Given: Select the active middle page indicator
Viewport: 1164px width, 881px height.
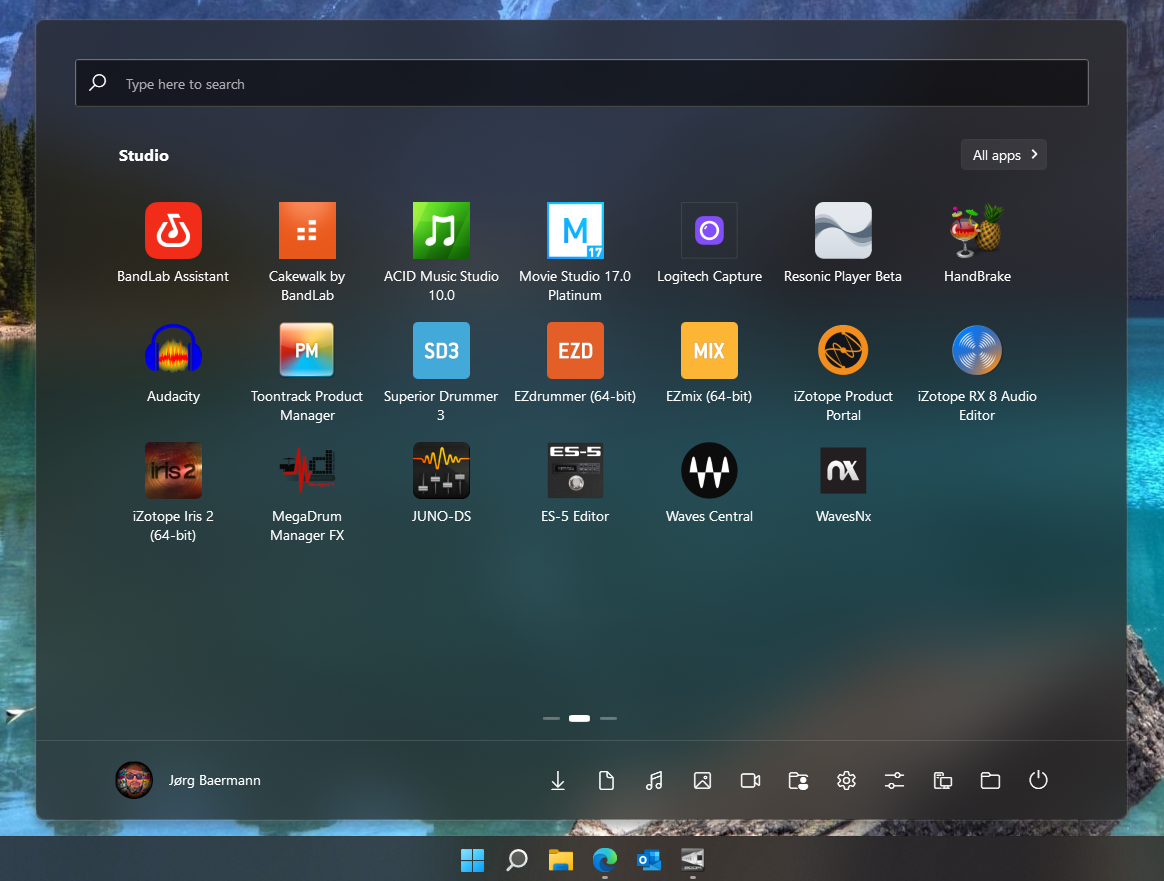Looking at the screenshot, I should [x=579, y=718].
